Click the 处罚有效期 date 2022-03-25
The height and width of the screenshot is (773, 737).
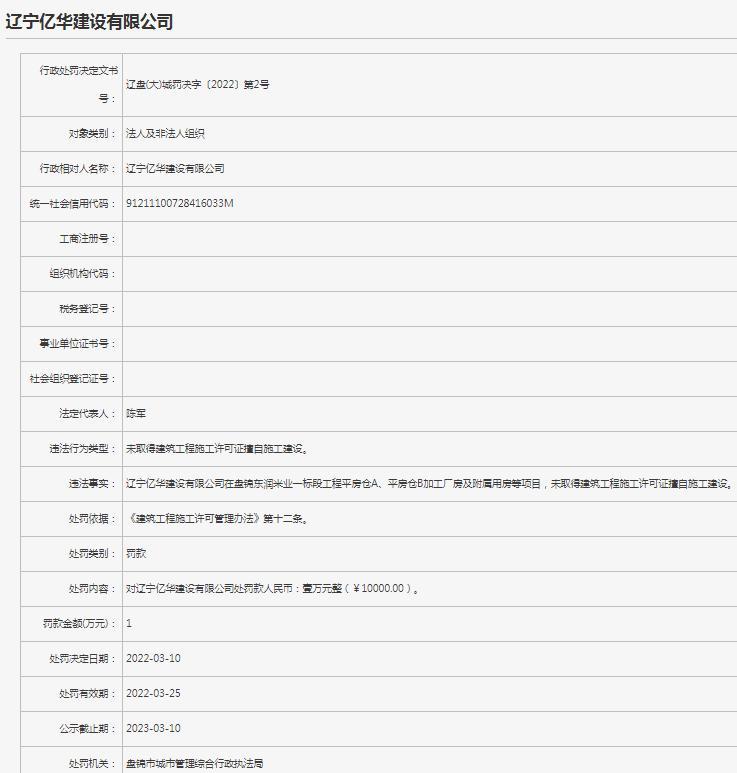pos(153,693)
